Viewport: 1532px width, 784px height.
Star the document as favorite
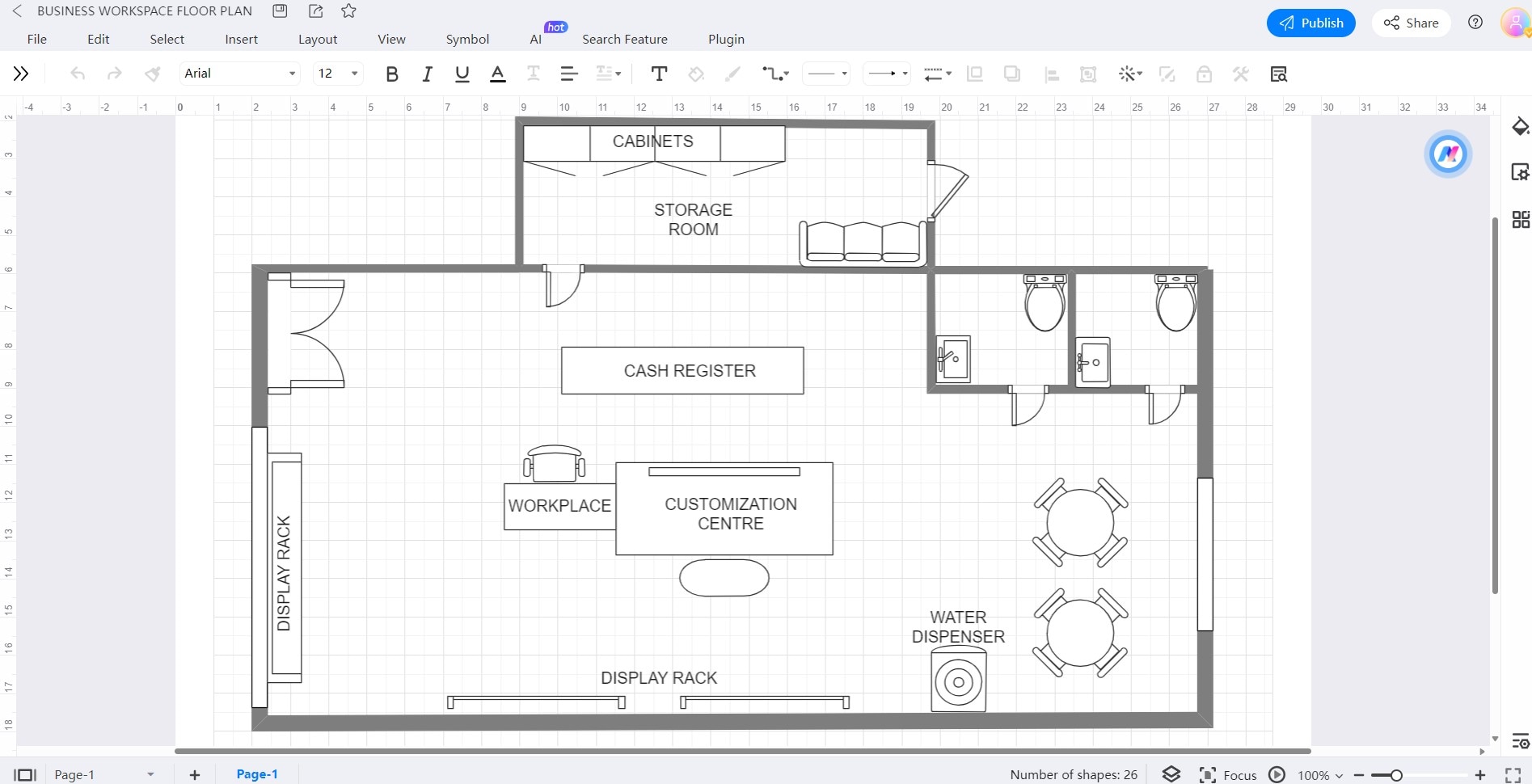(x=348, y=11)
